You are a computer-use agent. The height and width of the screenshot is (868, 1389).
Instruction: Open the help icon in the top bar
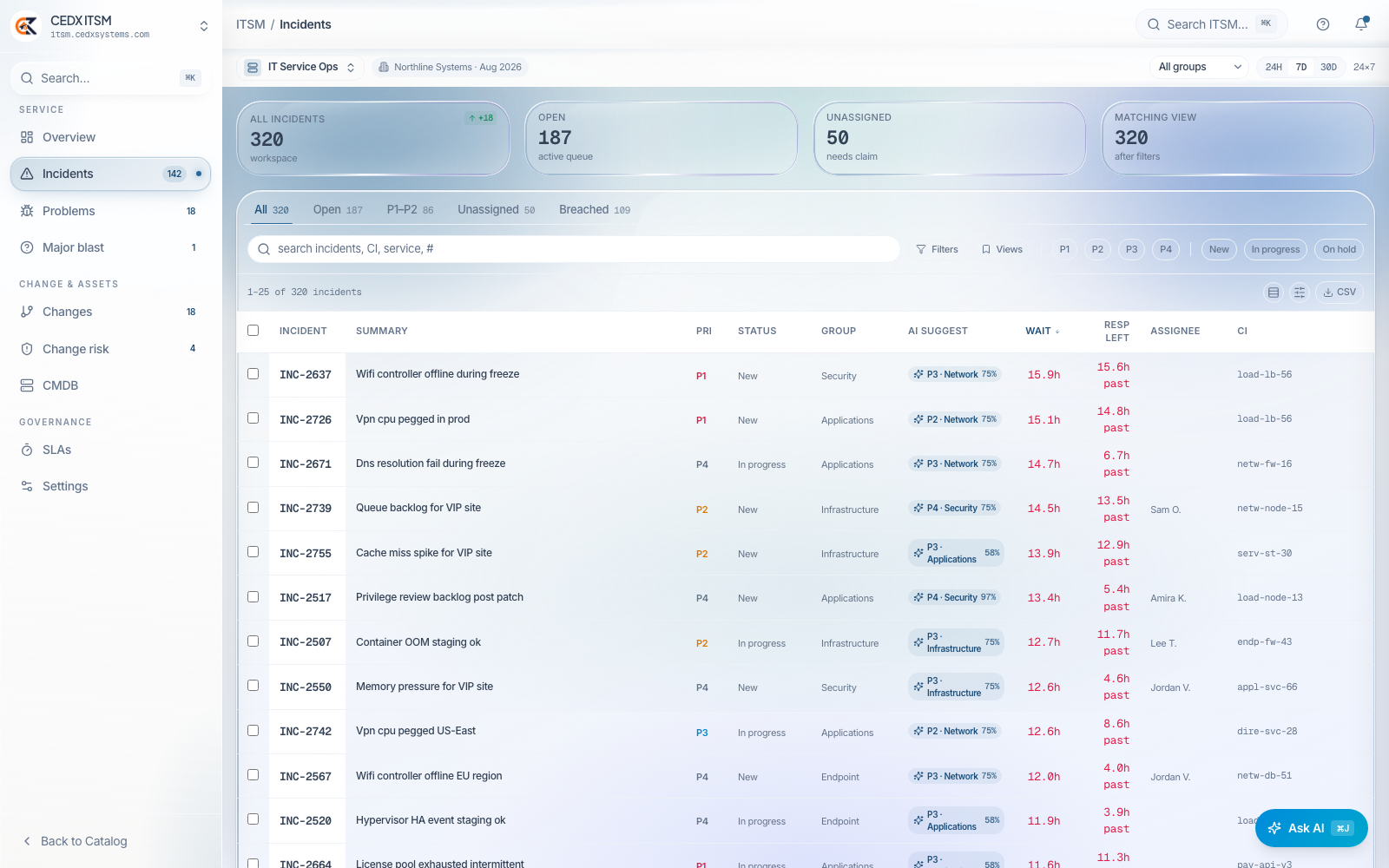1323,24
